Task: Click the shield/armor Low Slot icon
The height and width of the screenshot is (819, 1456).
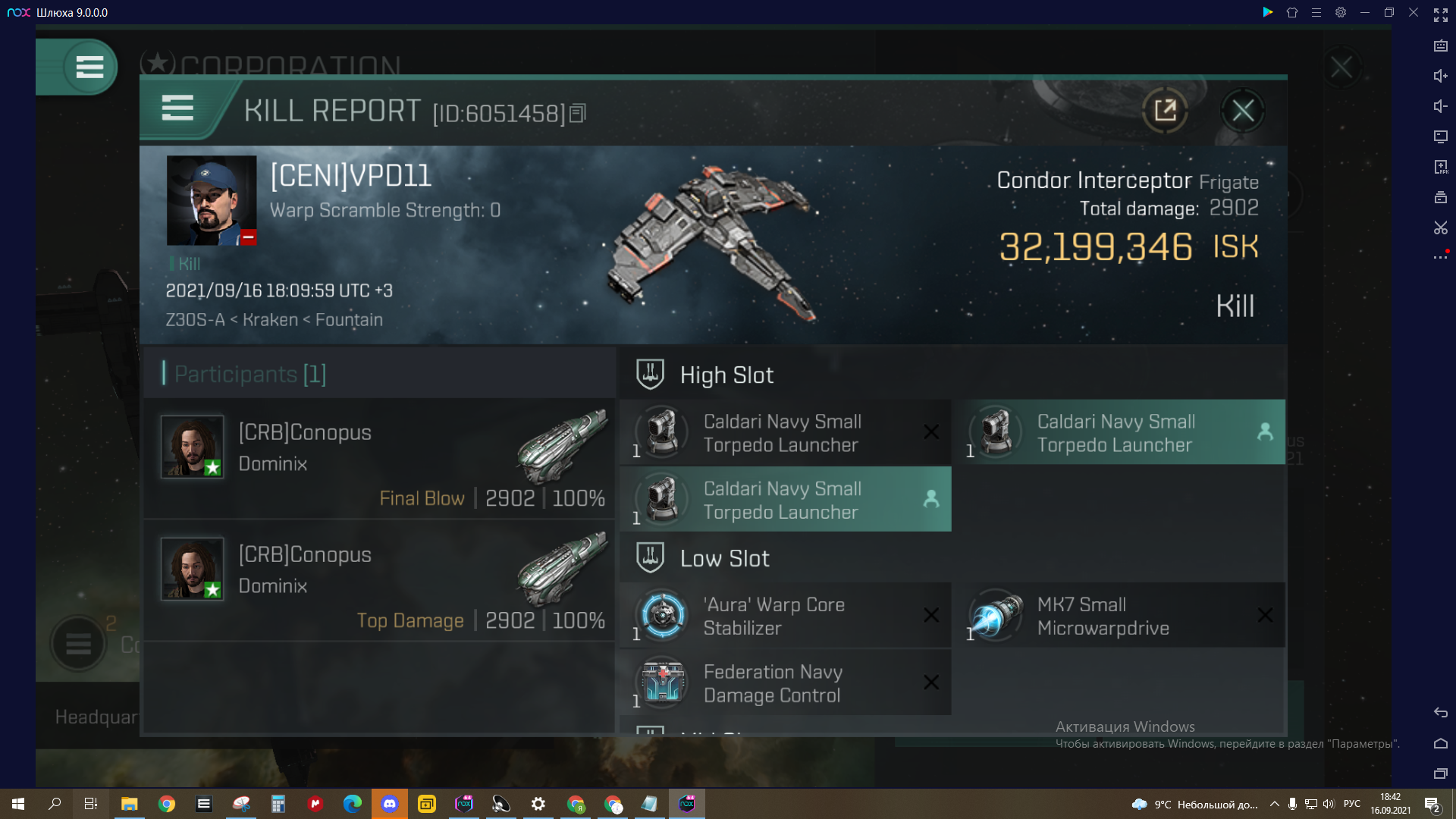Action: coord(650,557)
